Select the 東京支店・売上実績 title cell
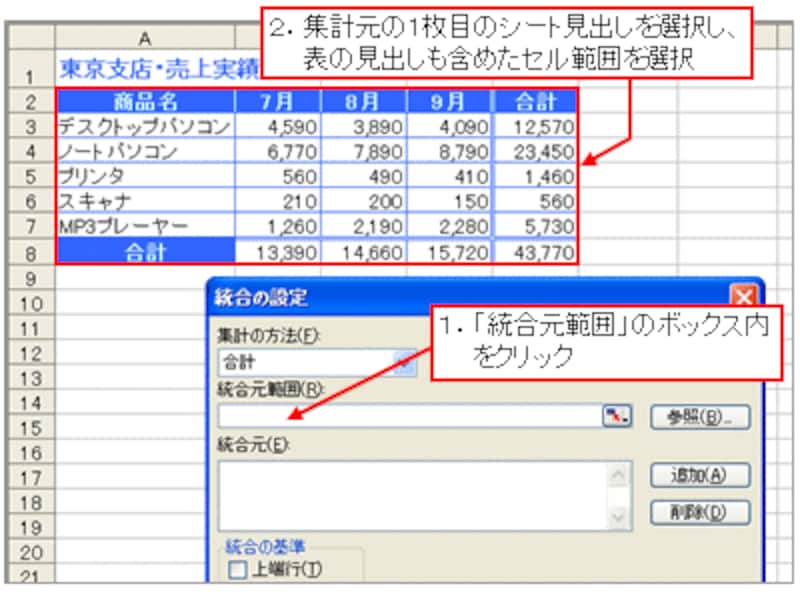Screen dimensions: 800x592 coord(145,69)
